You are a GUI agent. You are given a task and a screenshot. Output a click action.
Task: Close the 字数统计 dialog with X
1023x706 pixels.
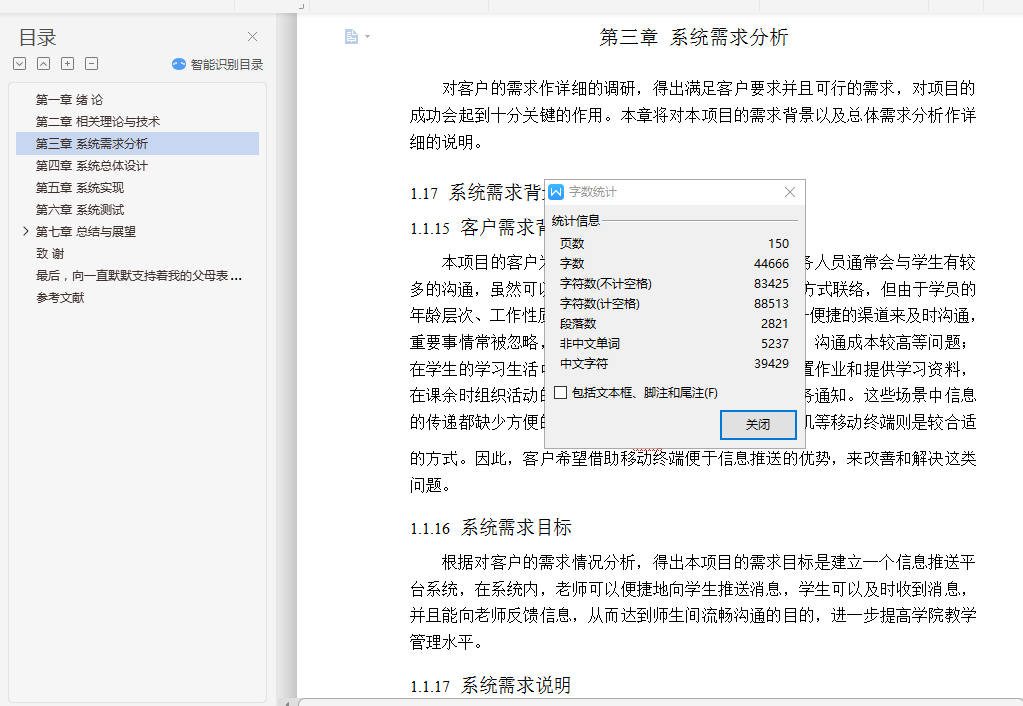[x=789, y=192]
